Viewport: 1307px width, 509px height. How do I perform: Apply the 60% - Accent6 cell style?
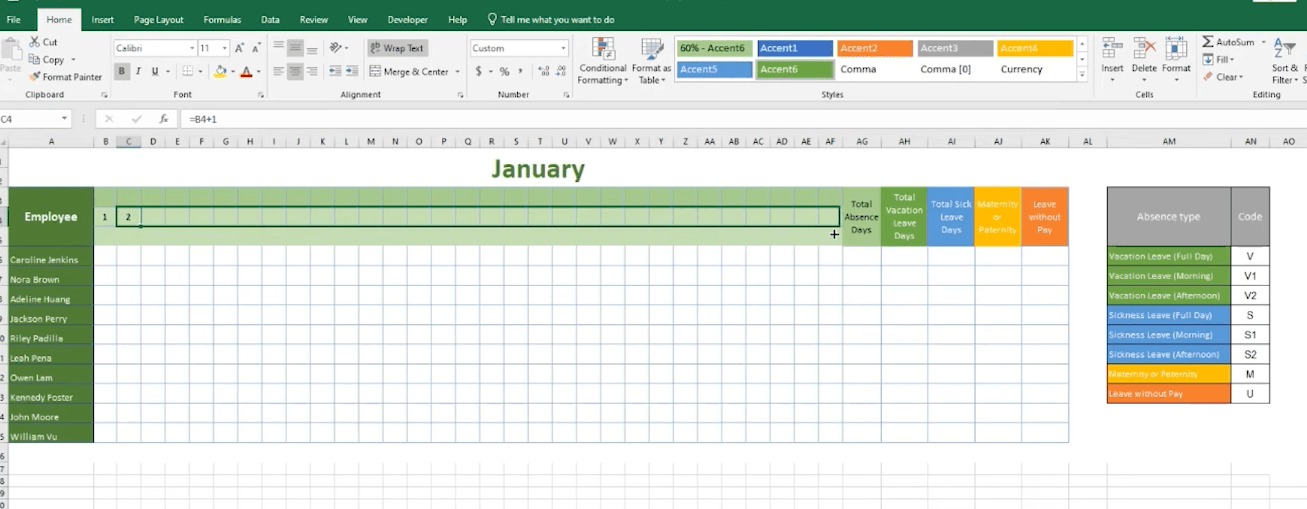714,48
